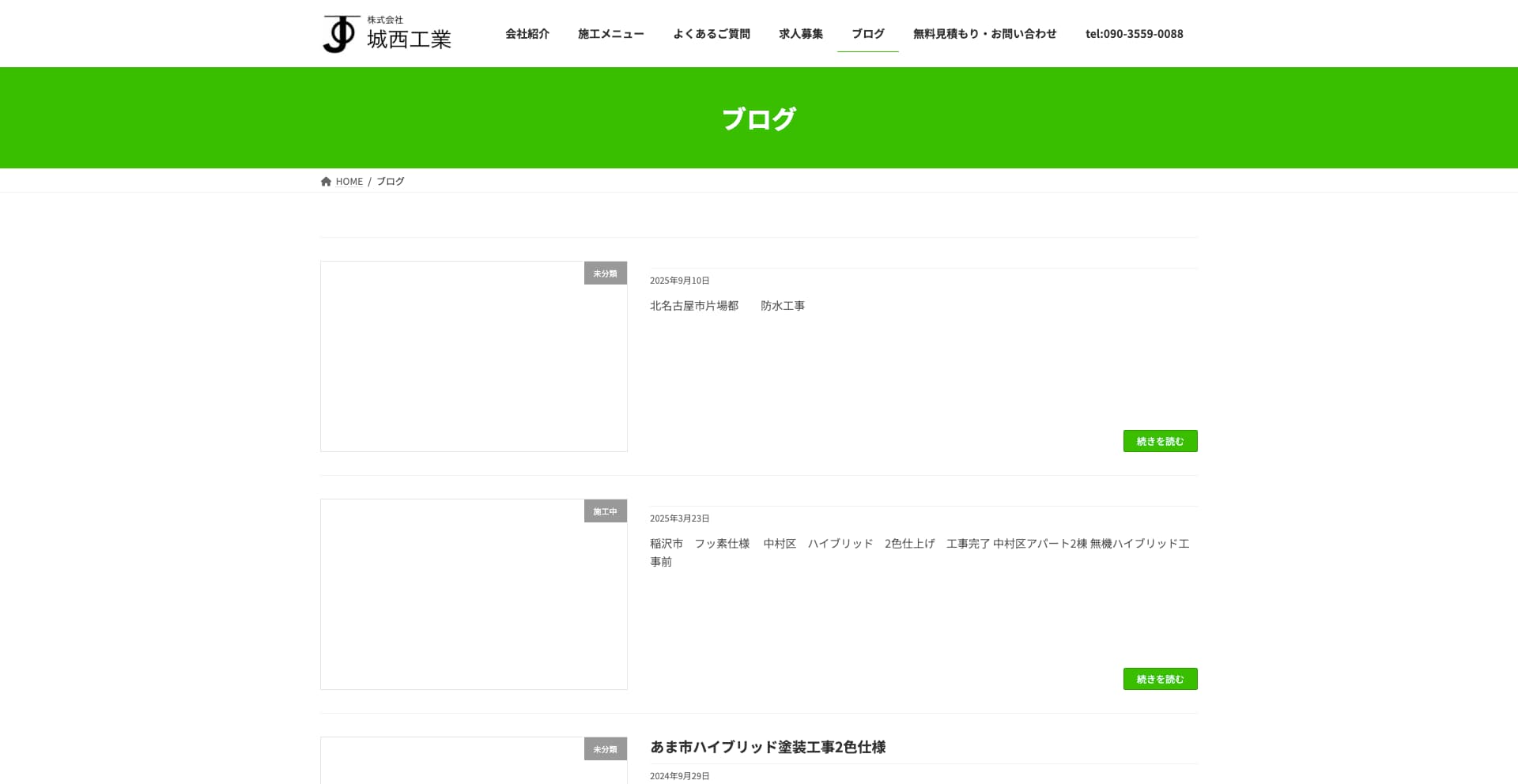Open 無料見積もり・お問い合わせ page
Screen dimensions: 1518x784
click(984, 34)
